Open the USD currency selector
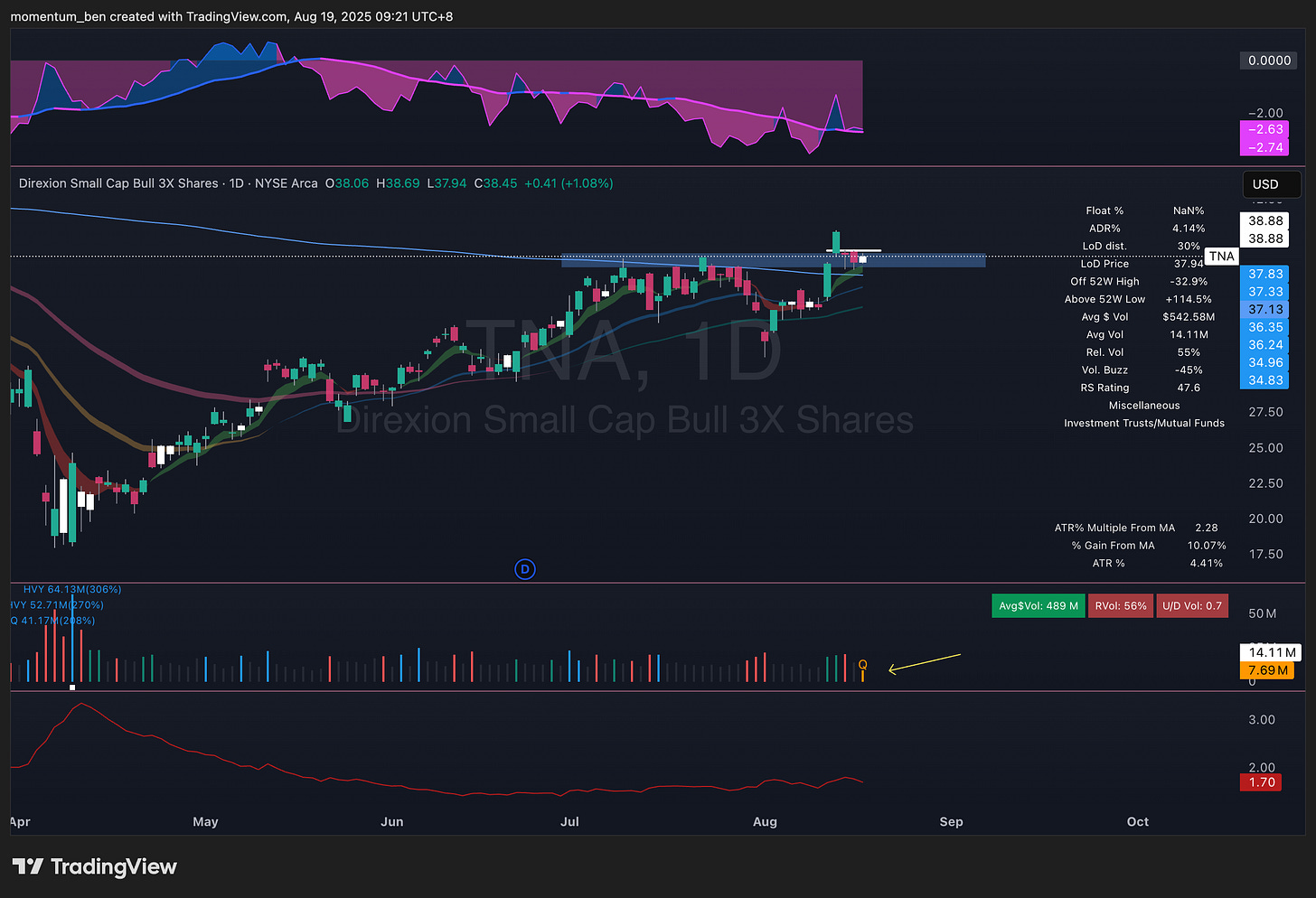 (x=1271, y=184)
